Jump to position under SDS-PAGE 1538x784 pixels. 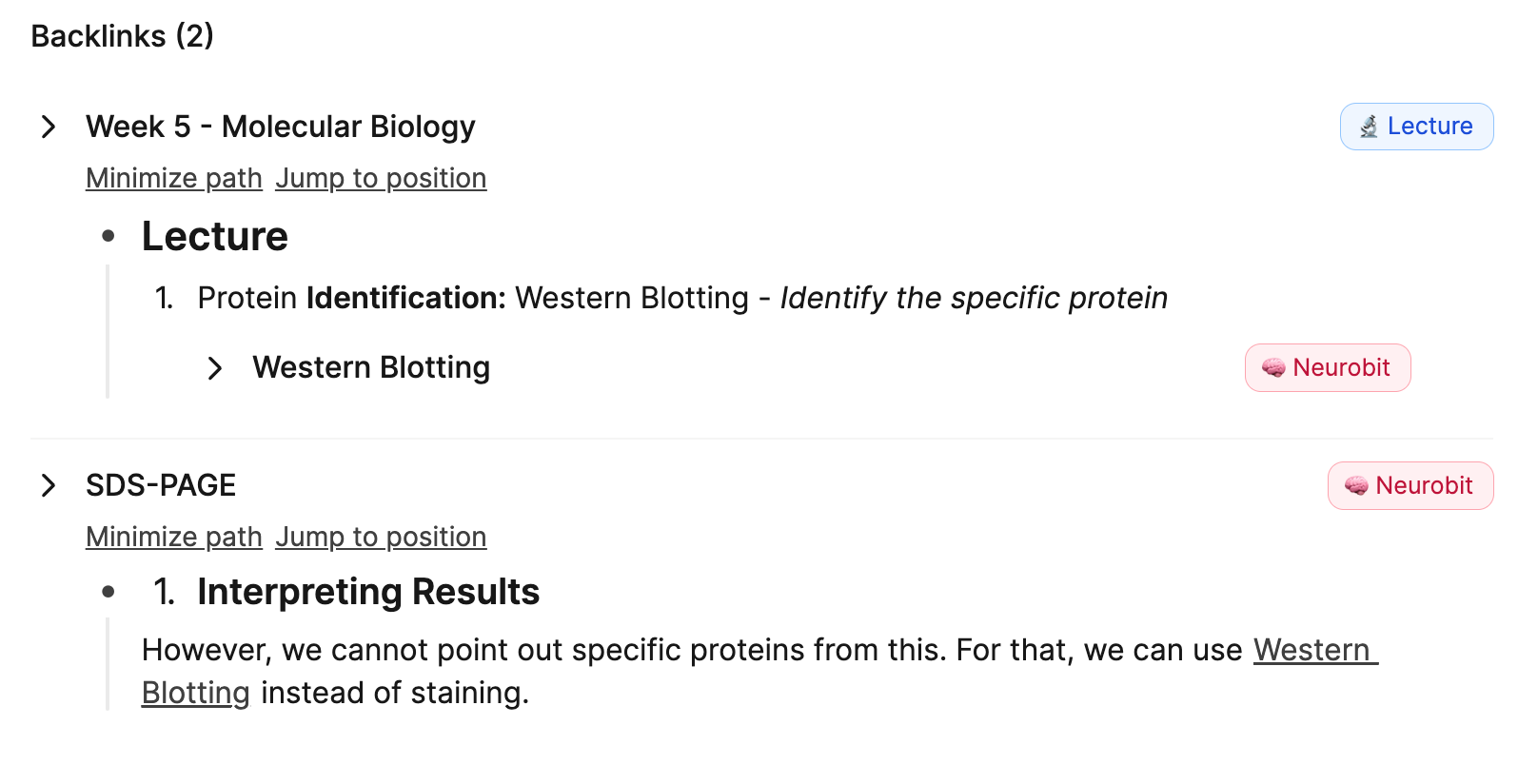pyautogui.click(x=381, y=538)
